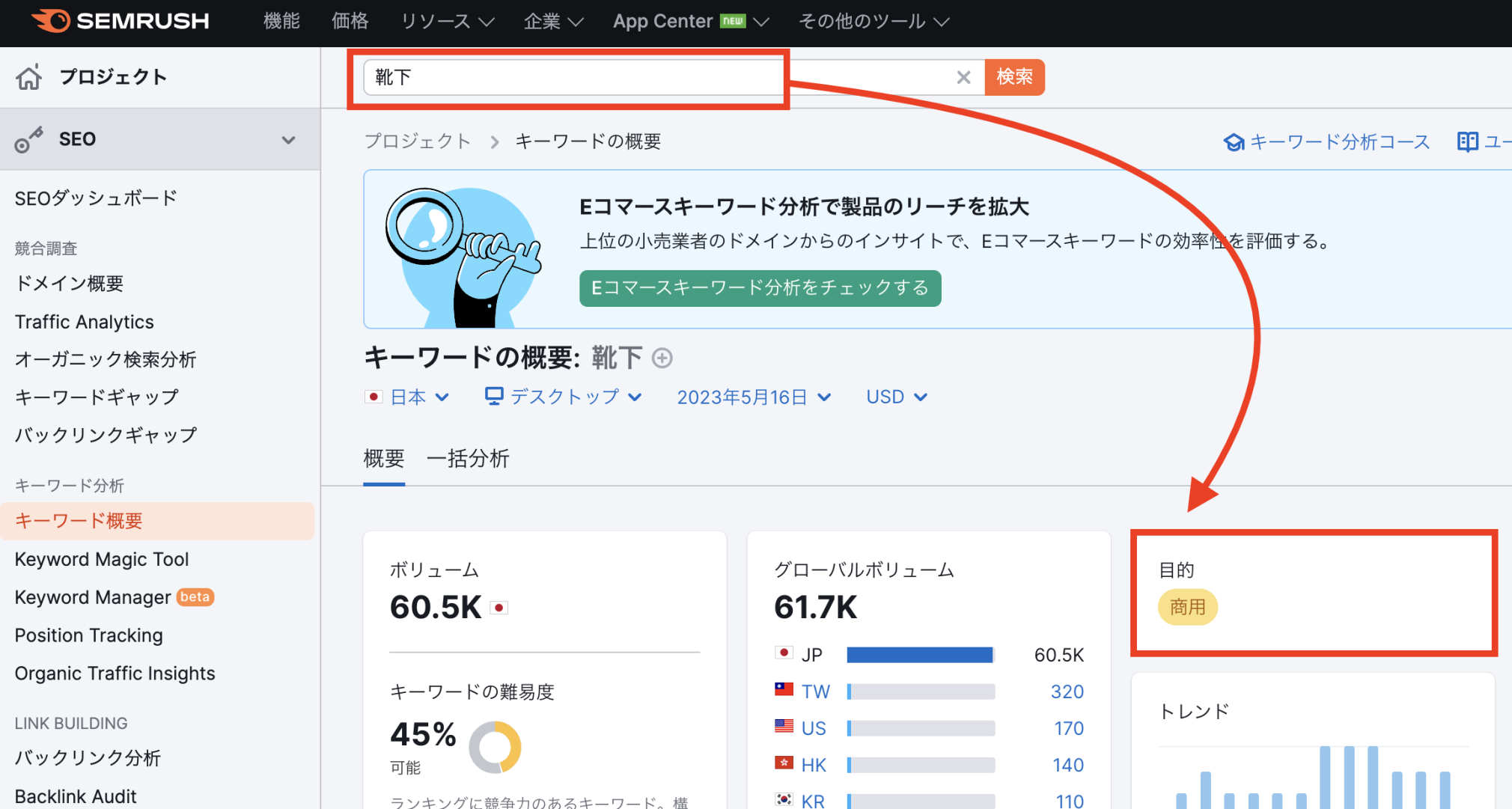Click the 60.5K volume value
Viewport: 1512px width, 809px height.
tap(436, 607)
